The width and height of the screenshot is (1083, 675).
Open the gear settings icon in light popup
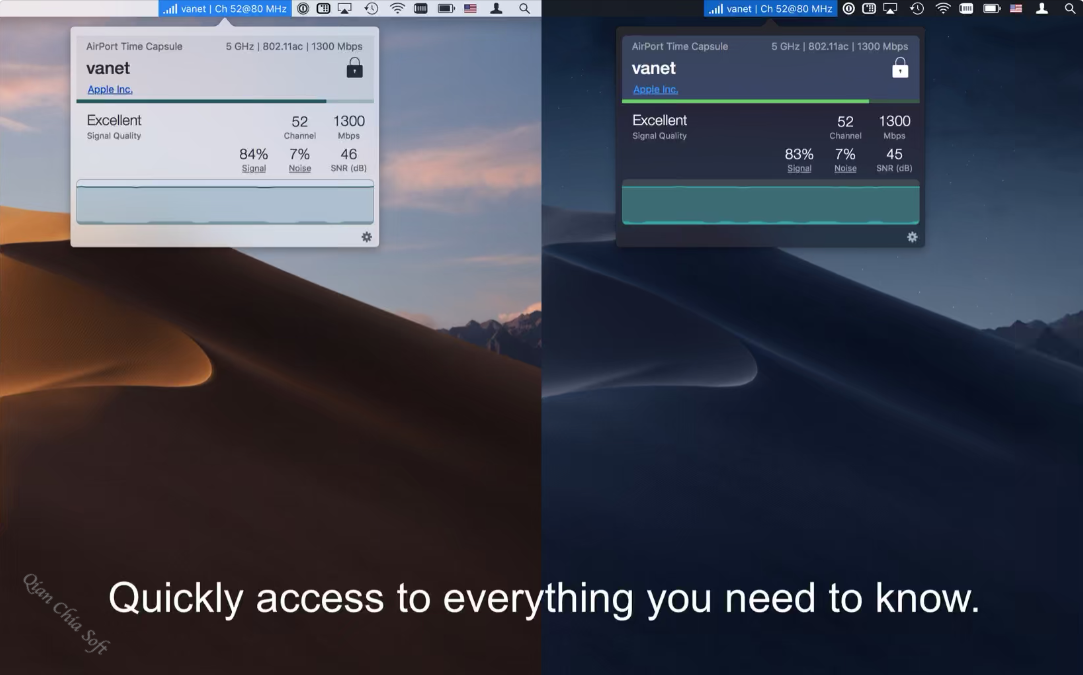click(x=367, y=237)
